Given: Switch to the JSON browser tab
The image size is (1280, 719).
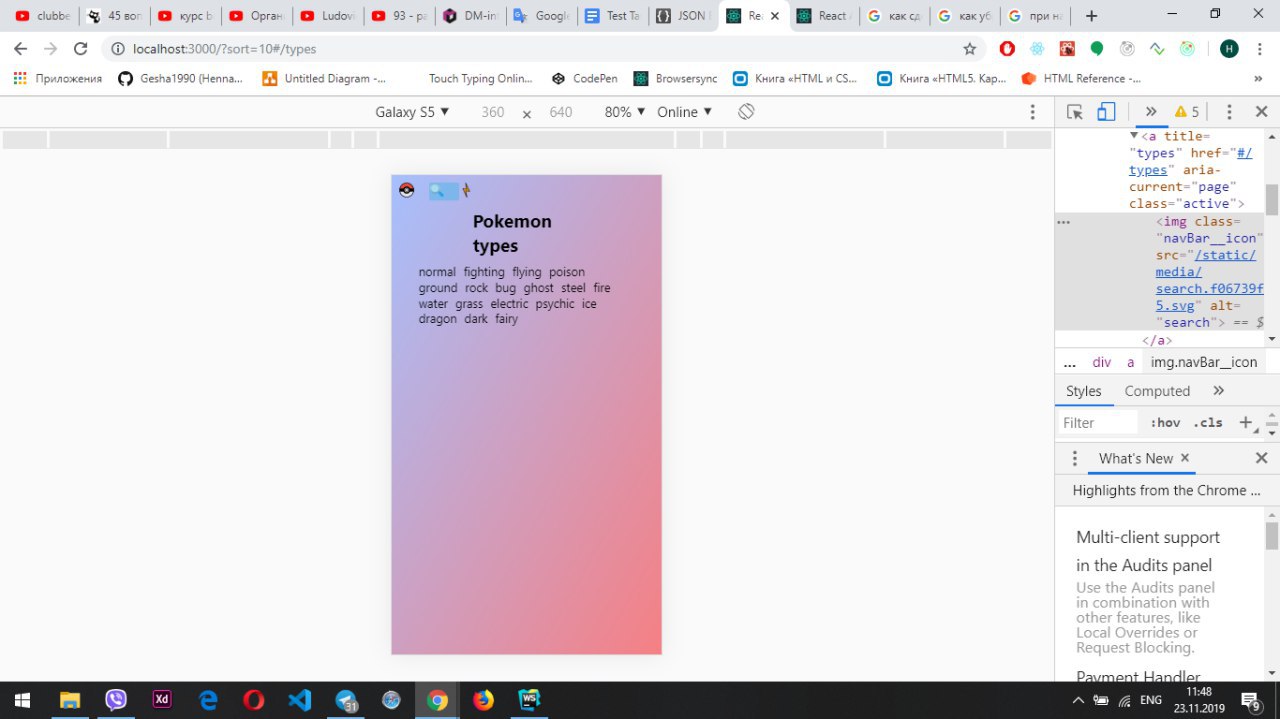Looking at the screenshot, I should click(x=682, y=16).
